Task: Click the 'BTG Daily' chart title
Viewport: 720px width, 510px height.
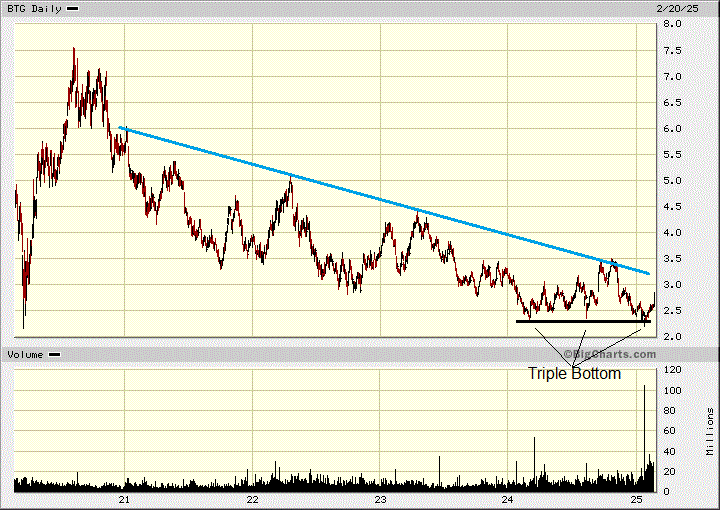Action: click(x=34, y=9)
